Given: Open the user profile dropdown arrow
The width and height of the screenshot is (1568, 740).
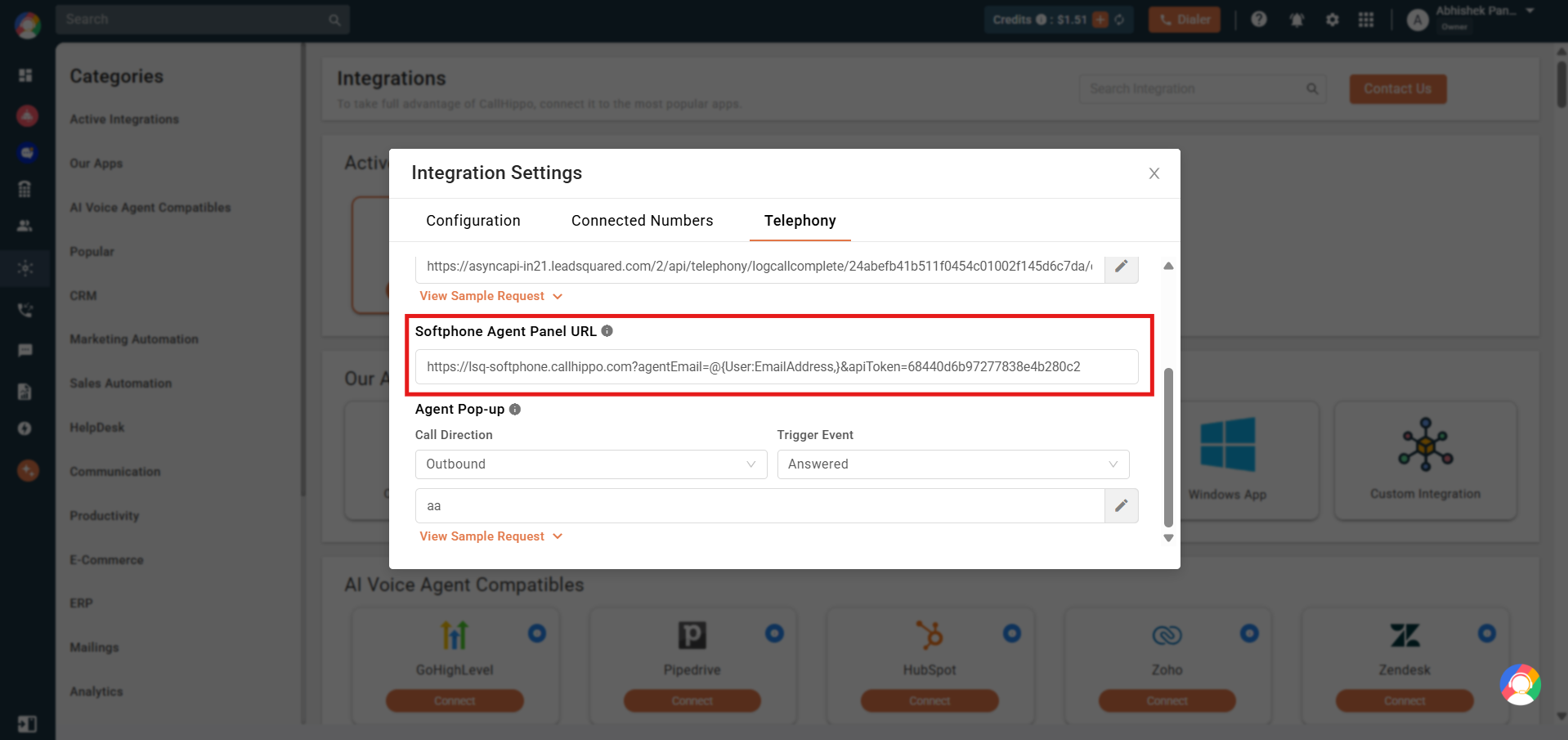Looking at the screenshot, I should [1530, 11].
